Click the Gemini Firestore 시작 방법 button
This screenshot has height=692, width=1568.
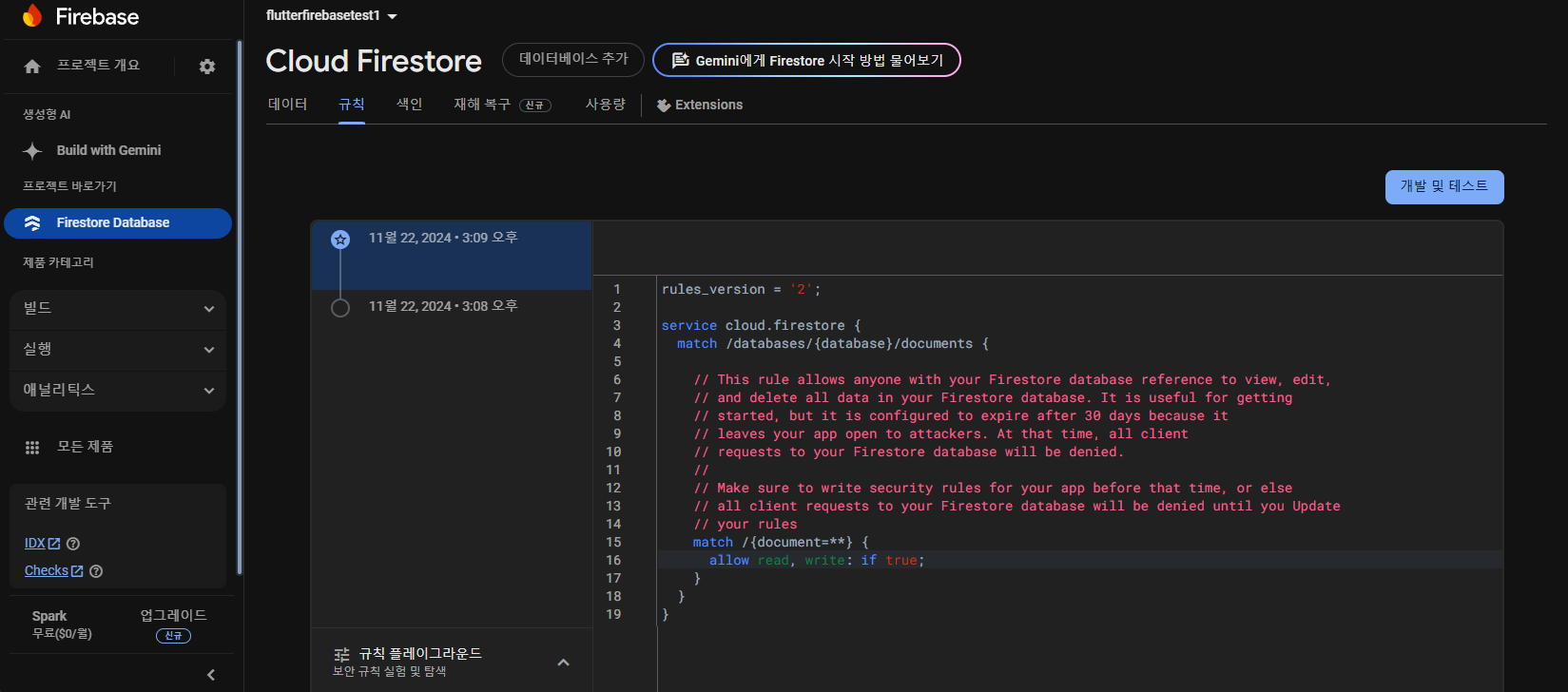pos(806,60)
